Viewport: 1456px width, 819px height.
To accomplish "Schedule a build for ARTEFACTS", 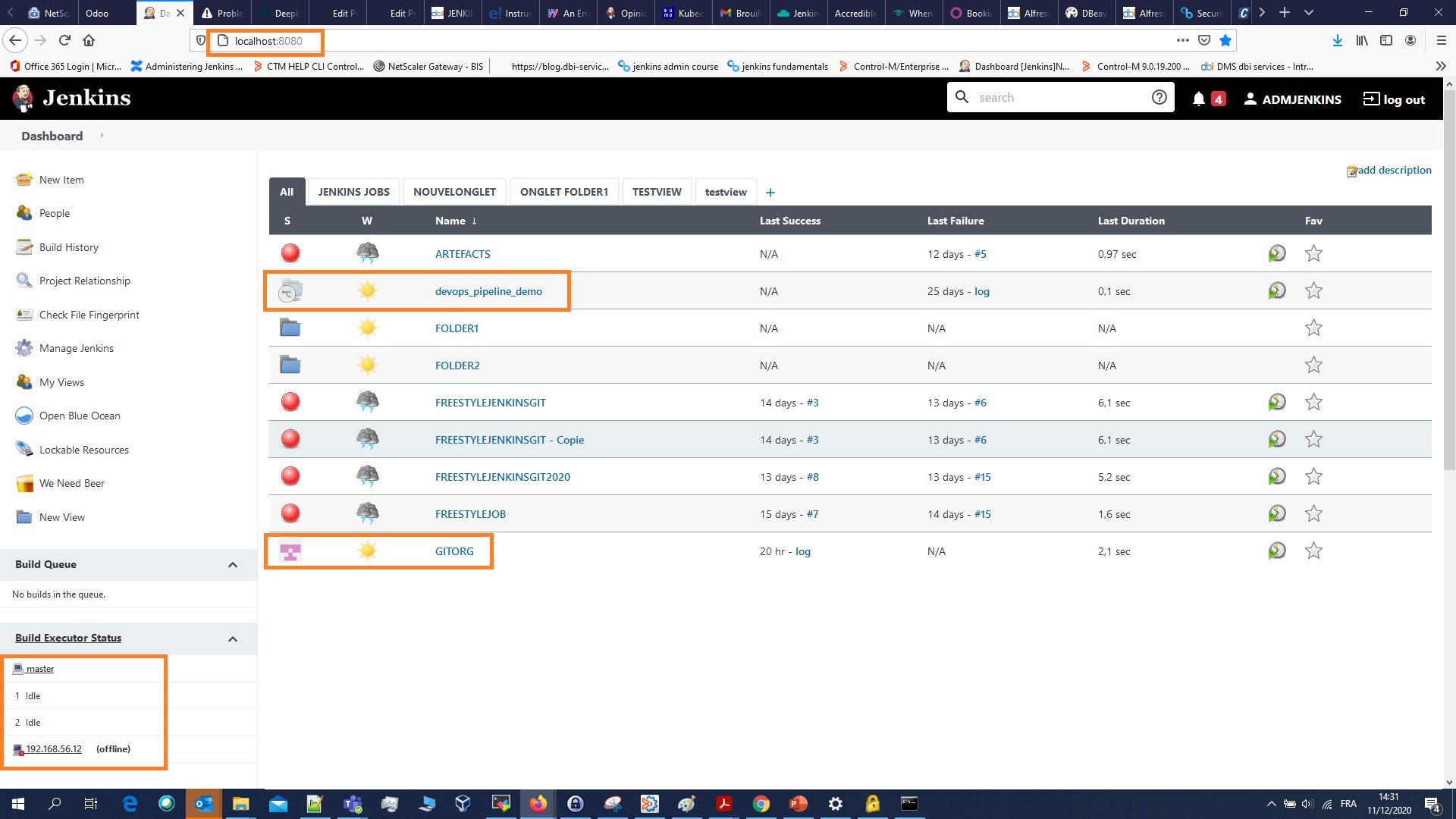I will 1277,253.
